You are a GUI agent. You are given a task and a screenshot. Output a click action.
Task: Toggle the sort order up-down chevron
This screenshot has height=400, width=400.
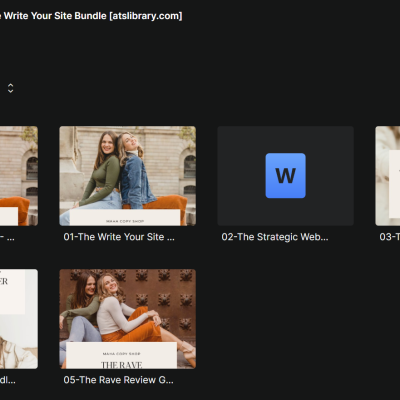pos(10,88)
